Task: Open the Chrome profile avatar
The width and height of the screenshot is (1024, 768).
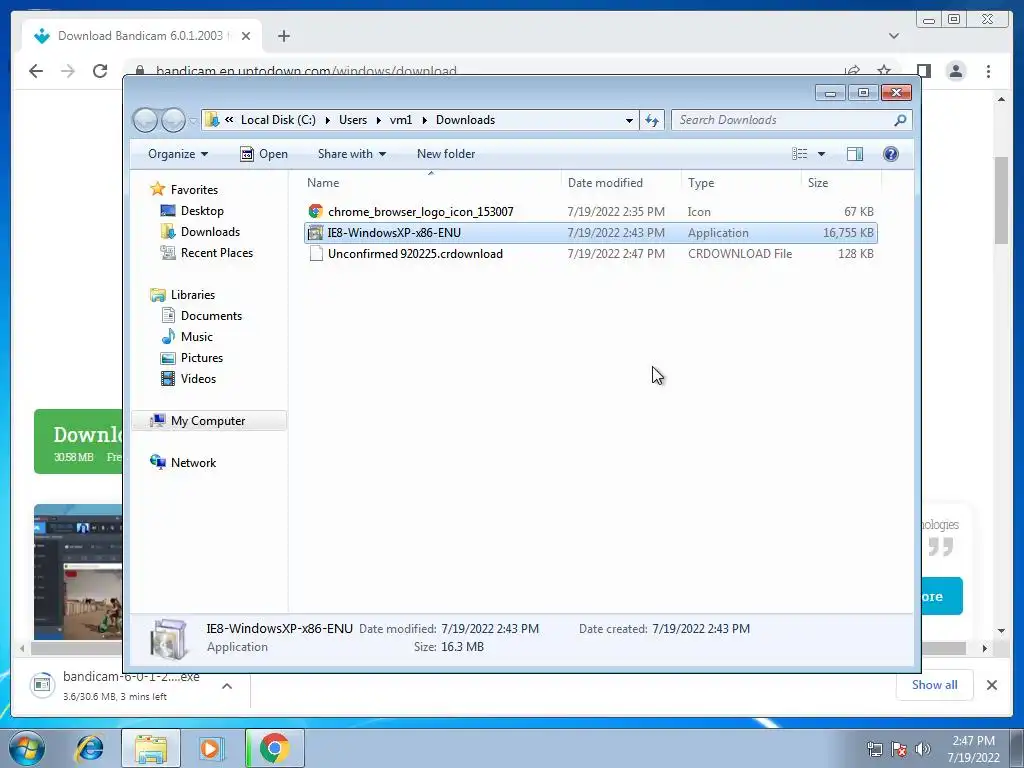Action: pyautogui.click(x=955, y=71)
